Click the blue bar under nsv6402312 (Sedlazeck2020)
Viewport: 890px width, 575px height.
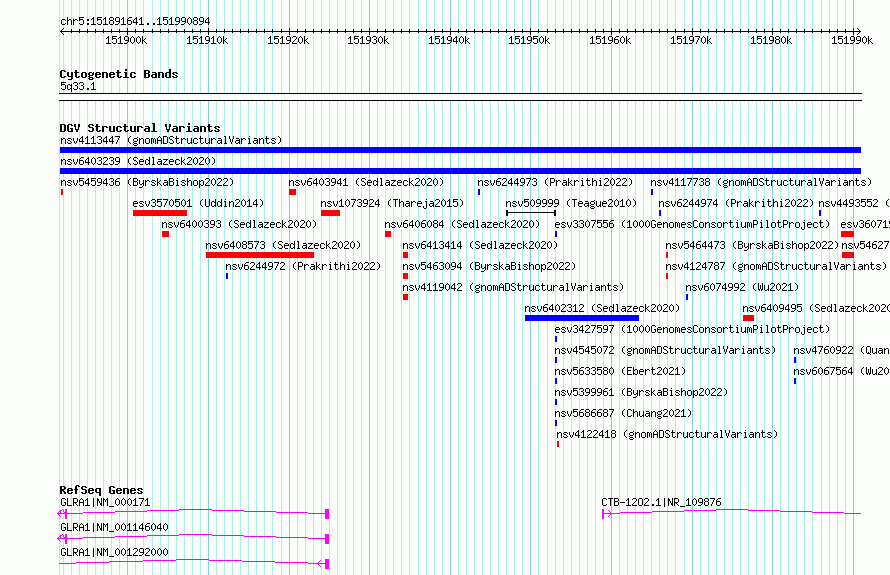pyautogui.click(x=582, y=318)
